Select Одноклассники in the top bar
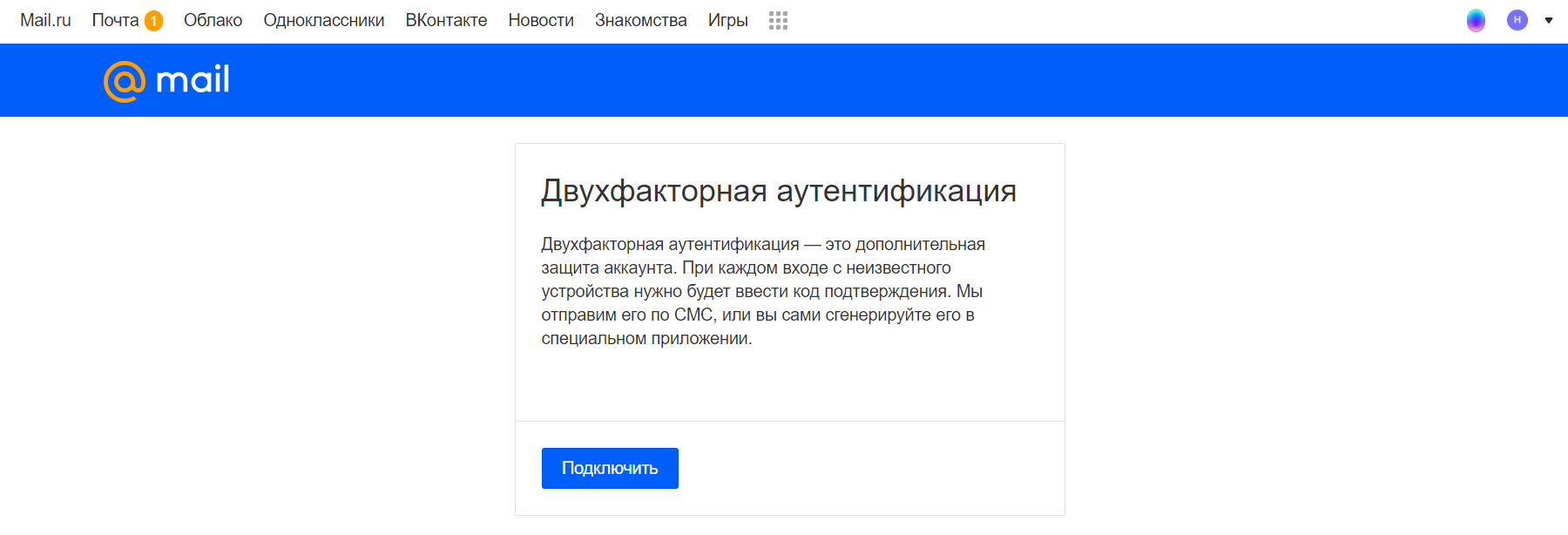The image size is (1568, 535). (324, 20)
